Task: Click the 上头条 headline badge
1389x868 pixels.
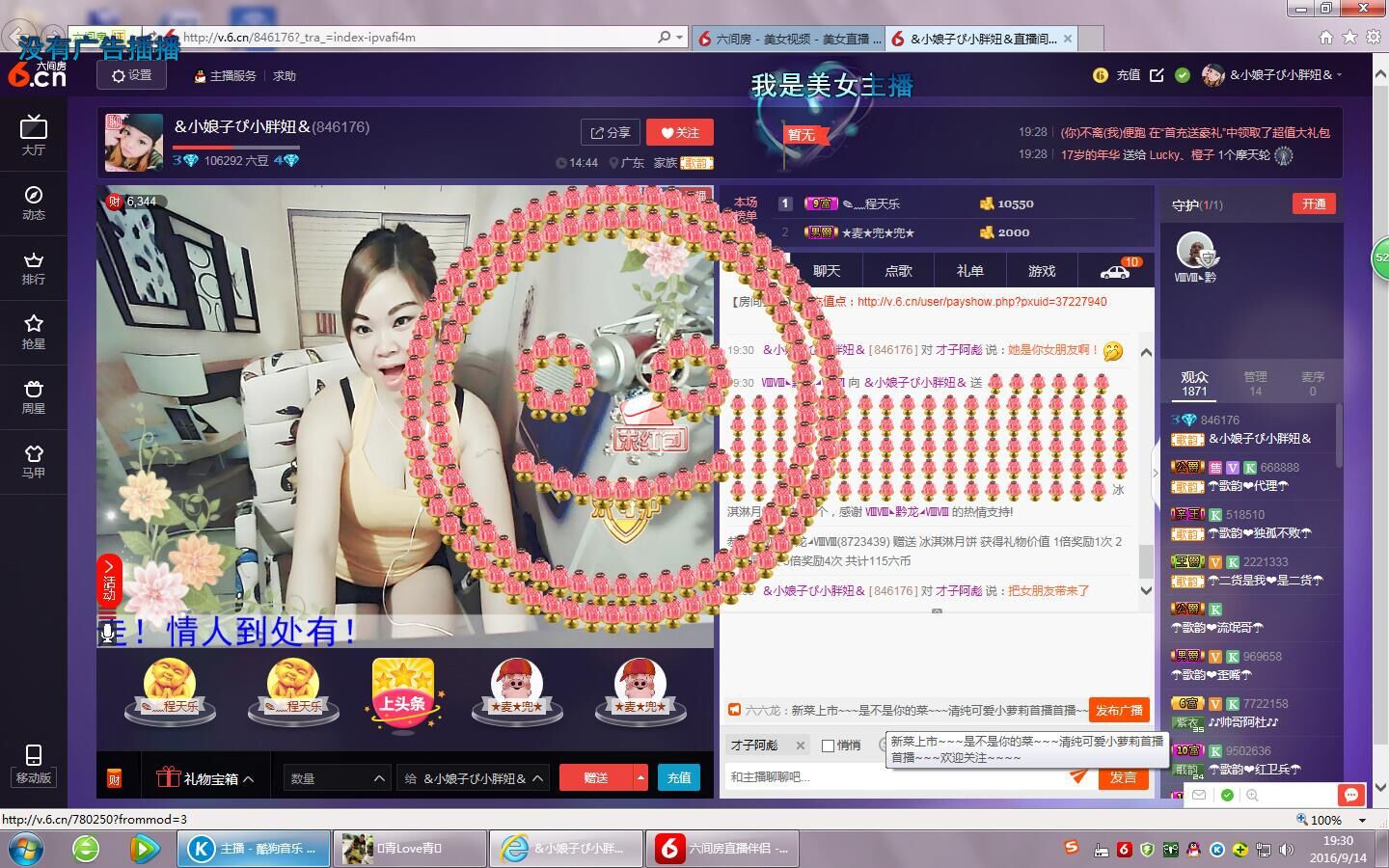Action: [x=402, y=692]
